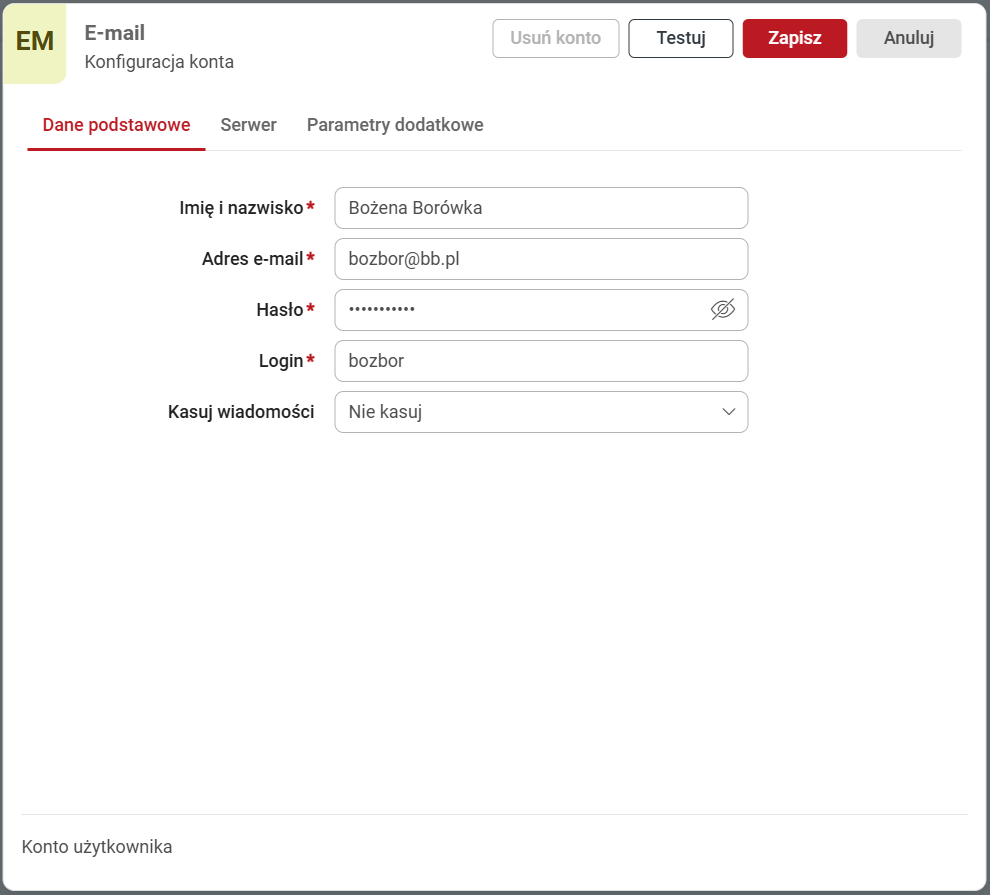Click the 'Imię i nazwisko' label
Viewport: 990px width, 895px height.
click(240, 208)
